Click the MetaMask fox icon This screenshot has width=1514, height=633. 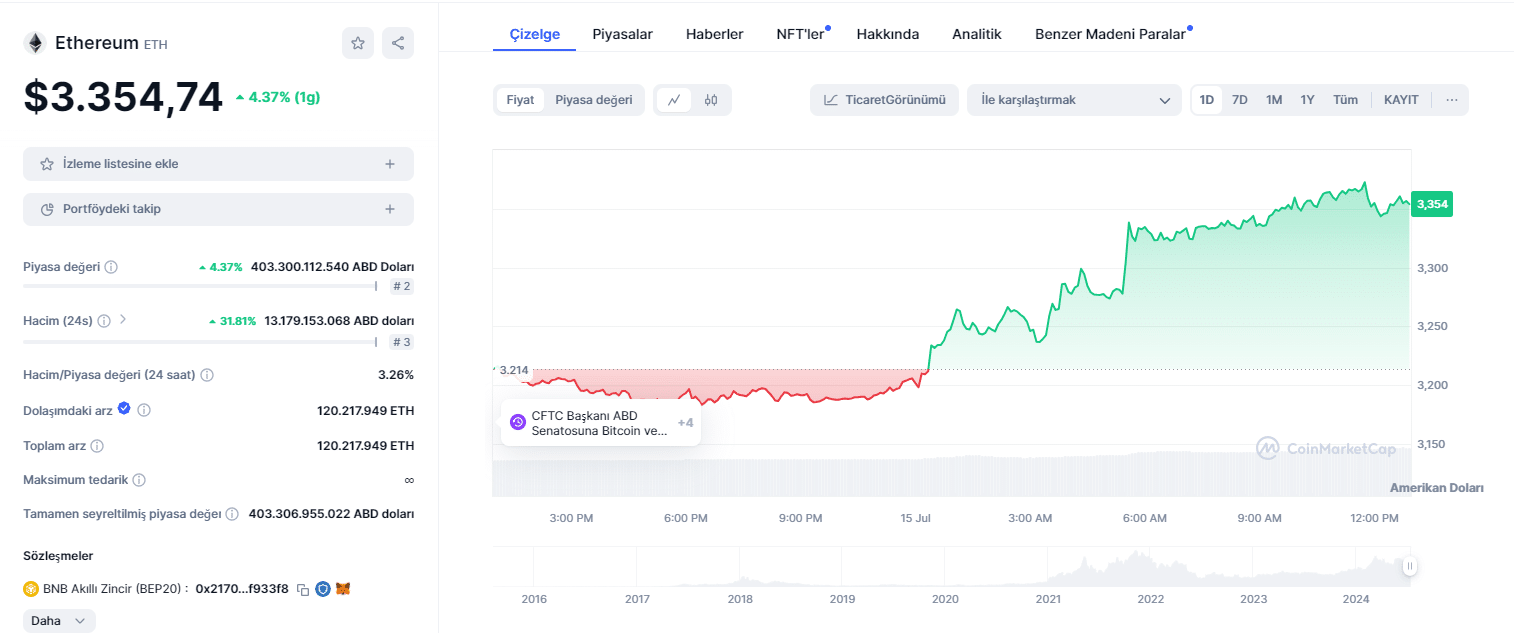pyautogui.click(x=343, y=589)
